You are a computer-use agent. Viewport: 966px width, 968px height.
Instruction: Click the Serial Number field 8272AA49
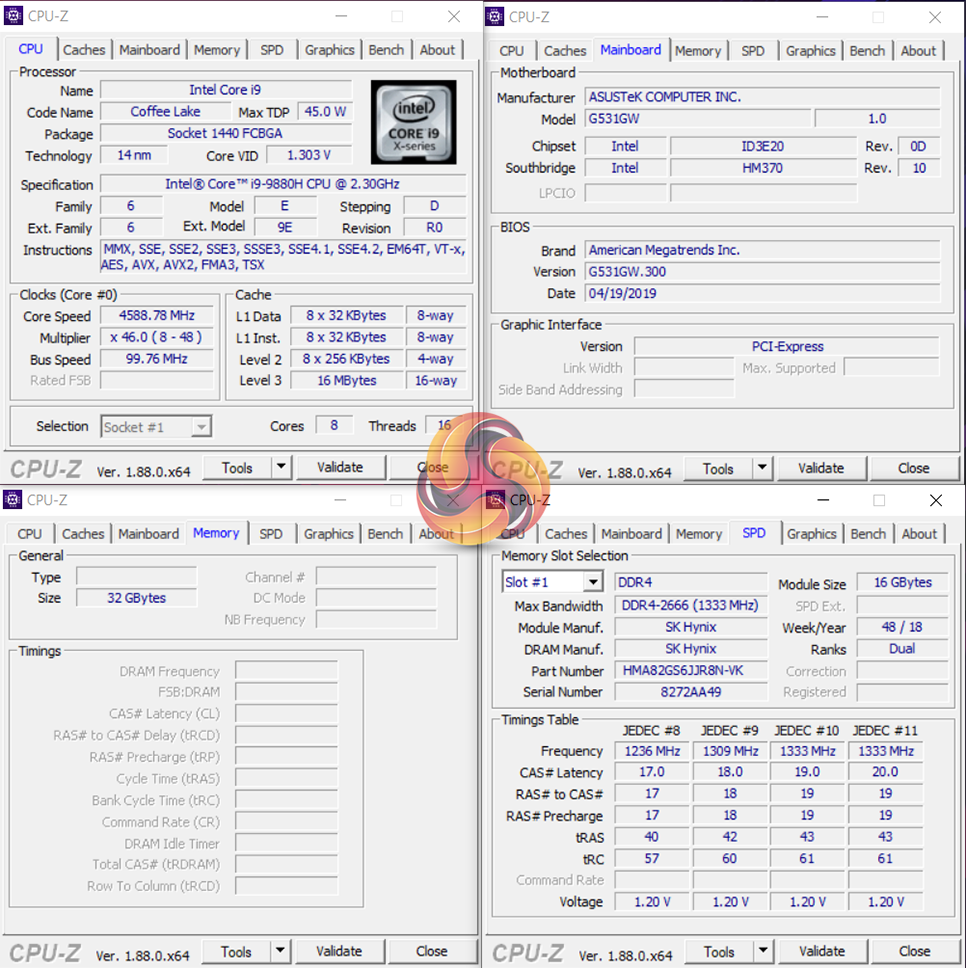pos(691,692)
